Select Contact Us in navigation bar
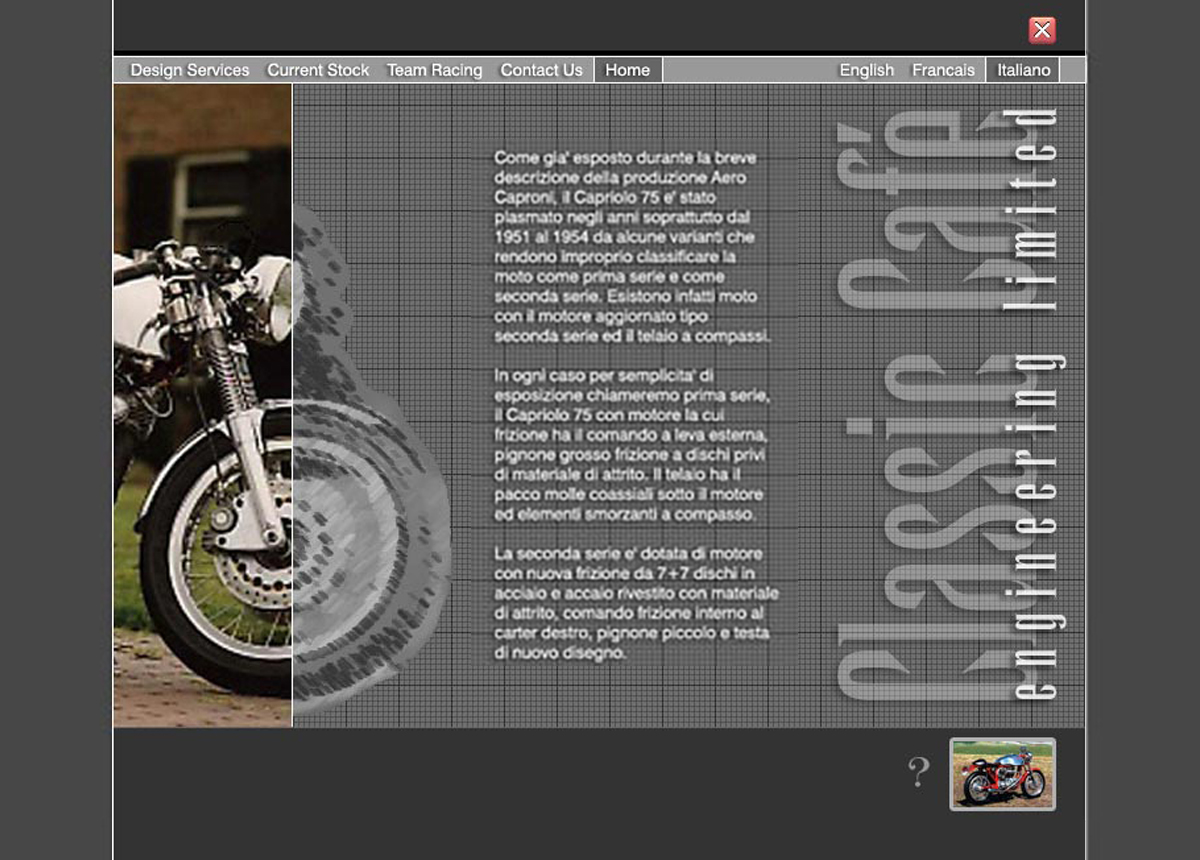1200x860 pixels. pos(541,70)
